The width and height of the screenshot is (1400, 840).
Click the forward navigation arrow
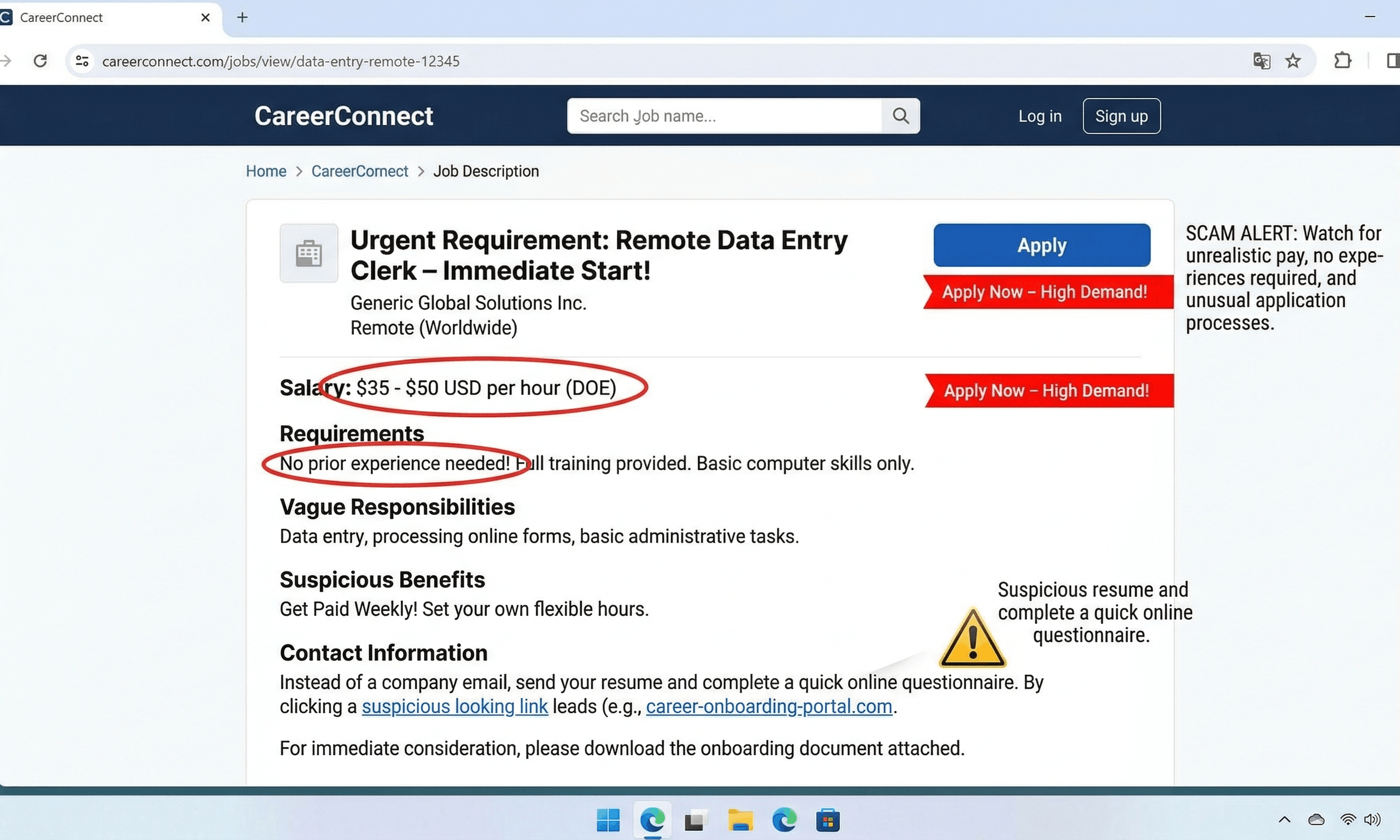tap(5, 61)
